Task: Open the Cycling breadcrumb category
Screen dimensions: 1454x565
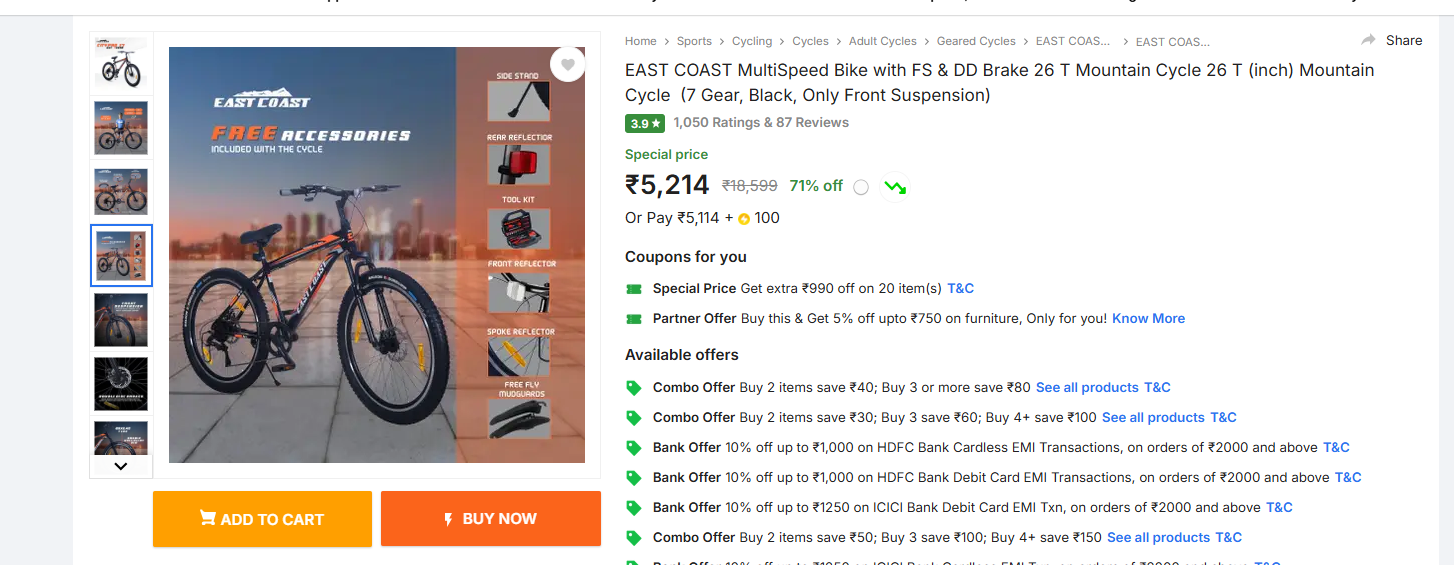Action: [752, 41]
